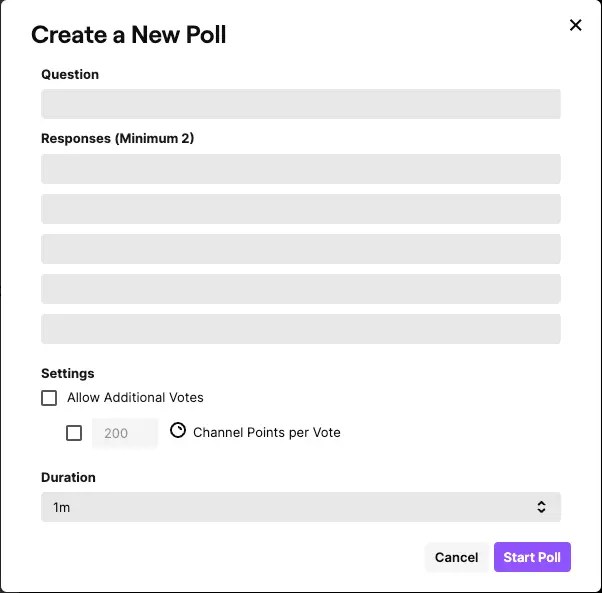Viewport: 602px width, 593px height.
Task: Click the fourth response input field
Action: (300, 289)
